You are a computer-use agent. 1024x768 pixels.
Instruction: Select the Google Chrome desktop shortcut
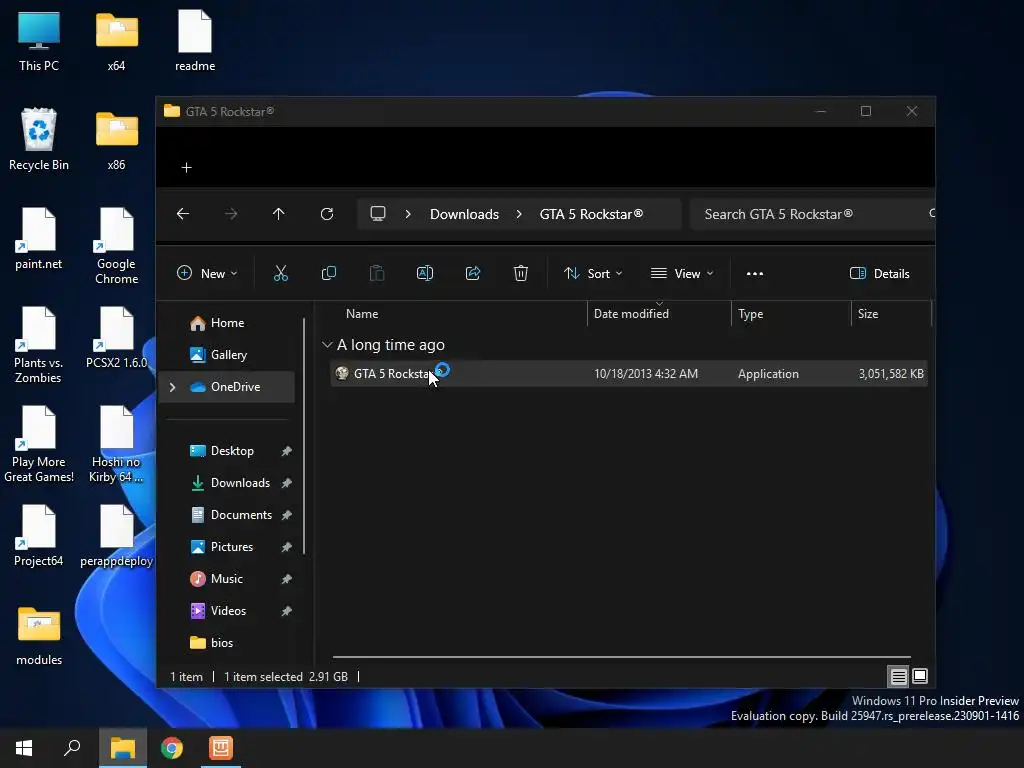116,246
